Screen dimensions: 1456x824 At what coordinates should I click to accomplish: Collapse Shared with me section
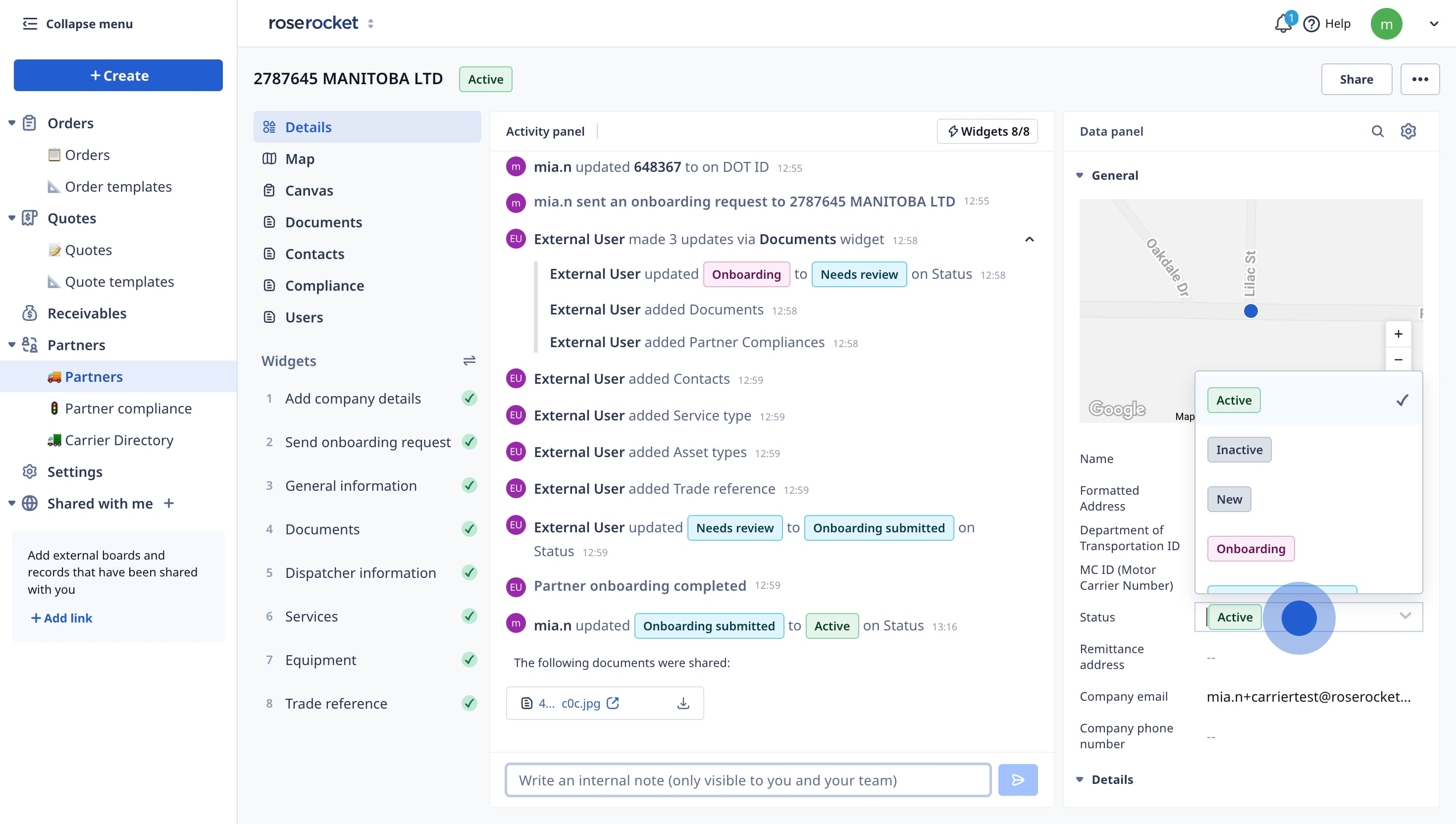tap(11, 503)
